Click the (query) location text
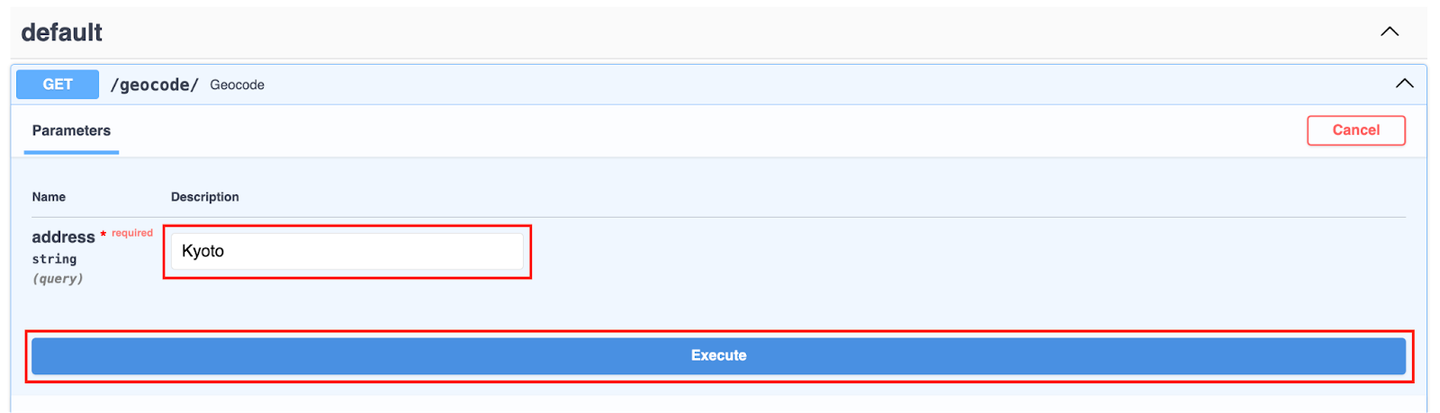1440x413 pixels. [x=58, y=278]
